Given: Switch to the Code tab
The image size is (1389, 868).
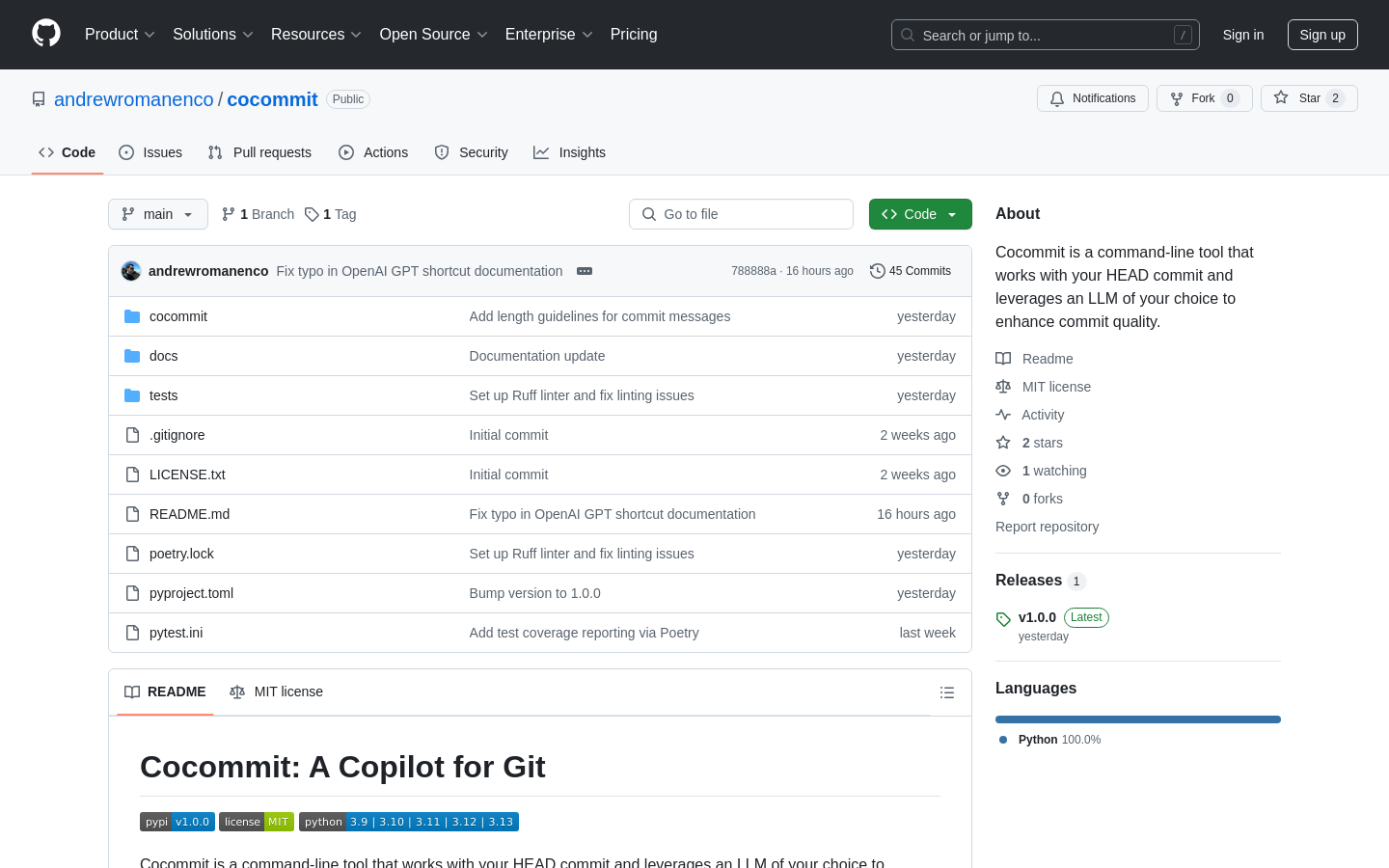Looking at the screenshot, I should pos(68,152).
